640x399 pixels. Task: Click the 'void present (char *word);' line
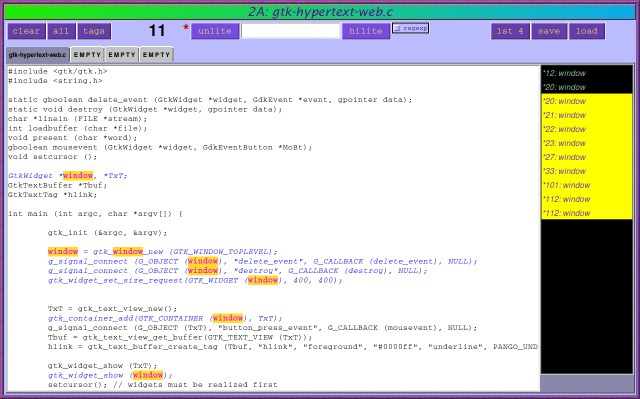coord(73,137)
